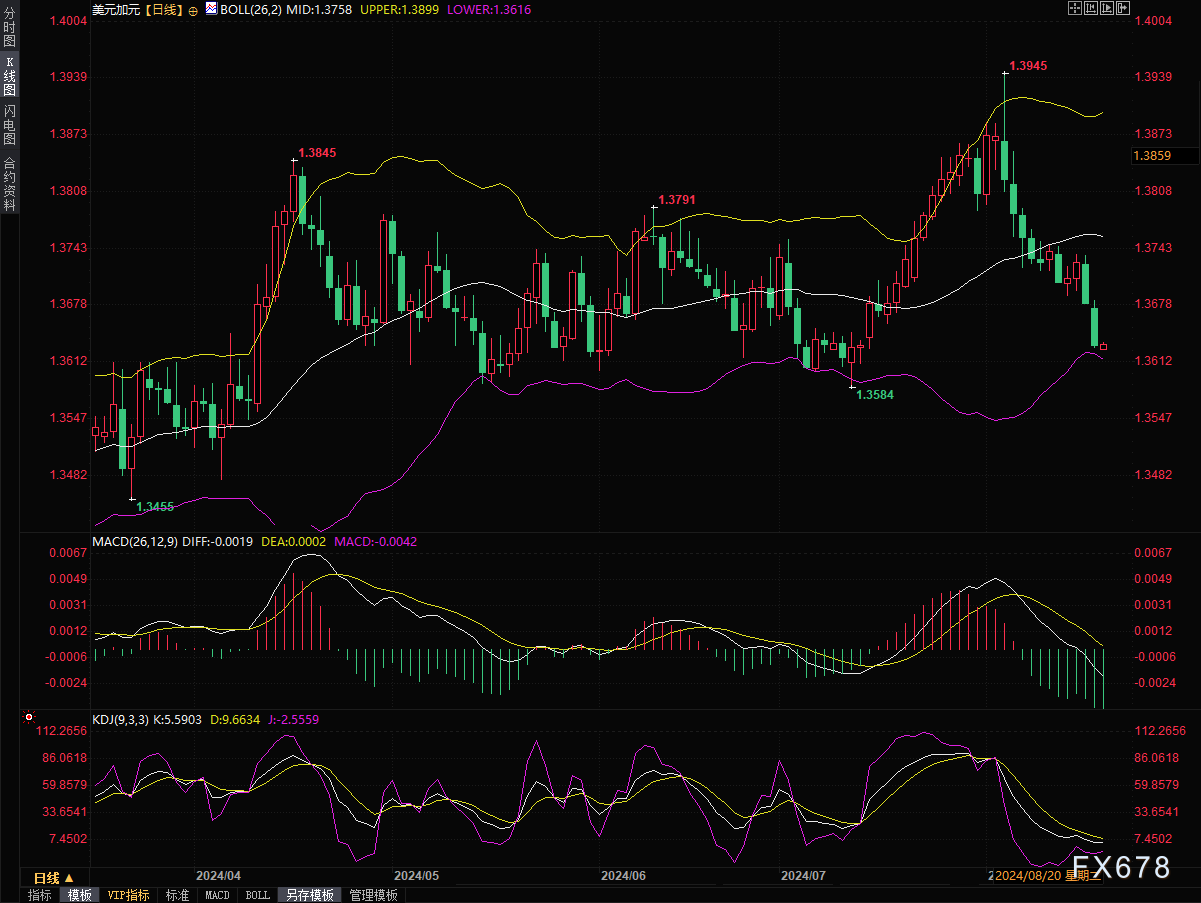Image resolution: width=1201 pixels, height=903 pixels.
Task: Click the crosshair cursor icon at top right
Action: pos(1075,9)
